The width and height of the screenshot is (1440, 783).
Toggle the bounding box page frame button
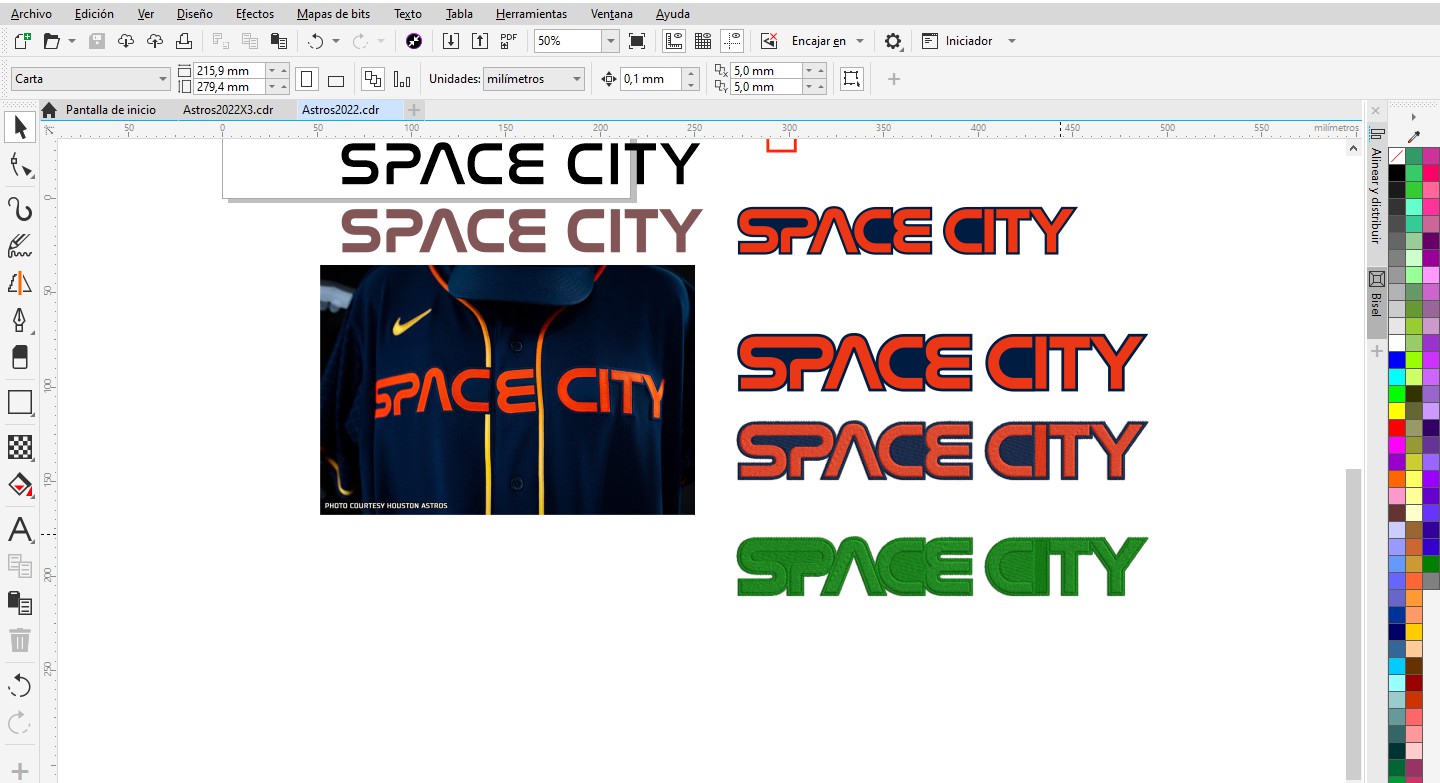point(852,79)
